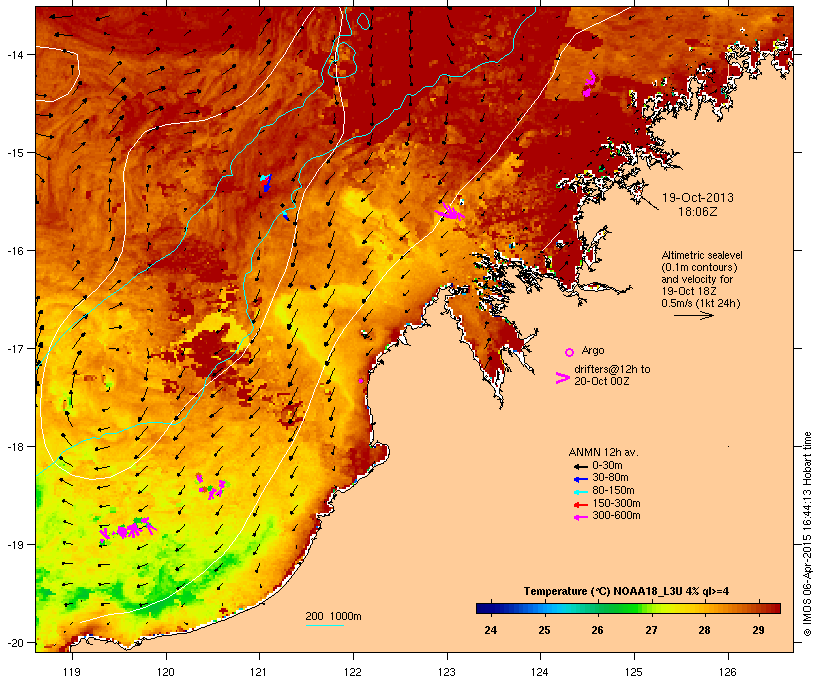Click the Argo legend label
The width and height of the screenshot is (820, 680).
(593, 350)
